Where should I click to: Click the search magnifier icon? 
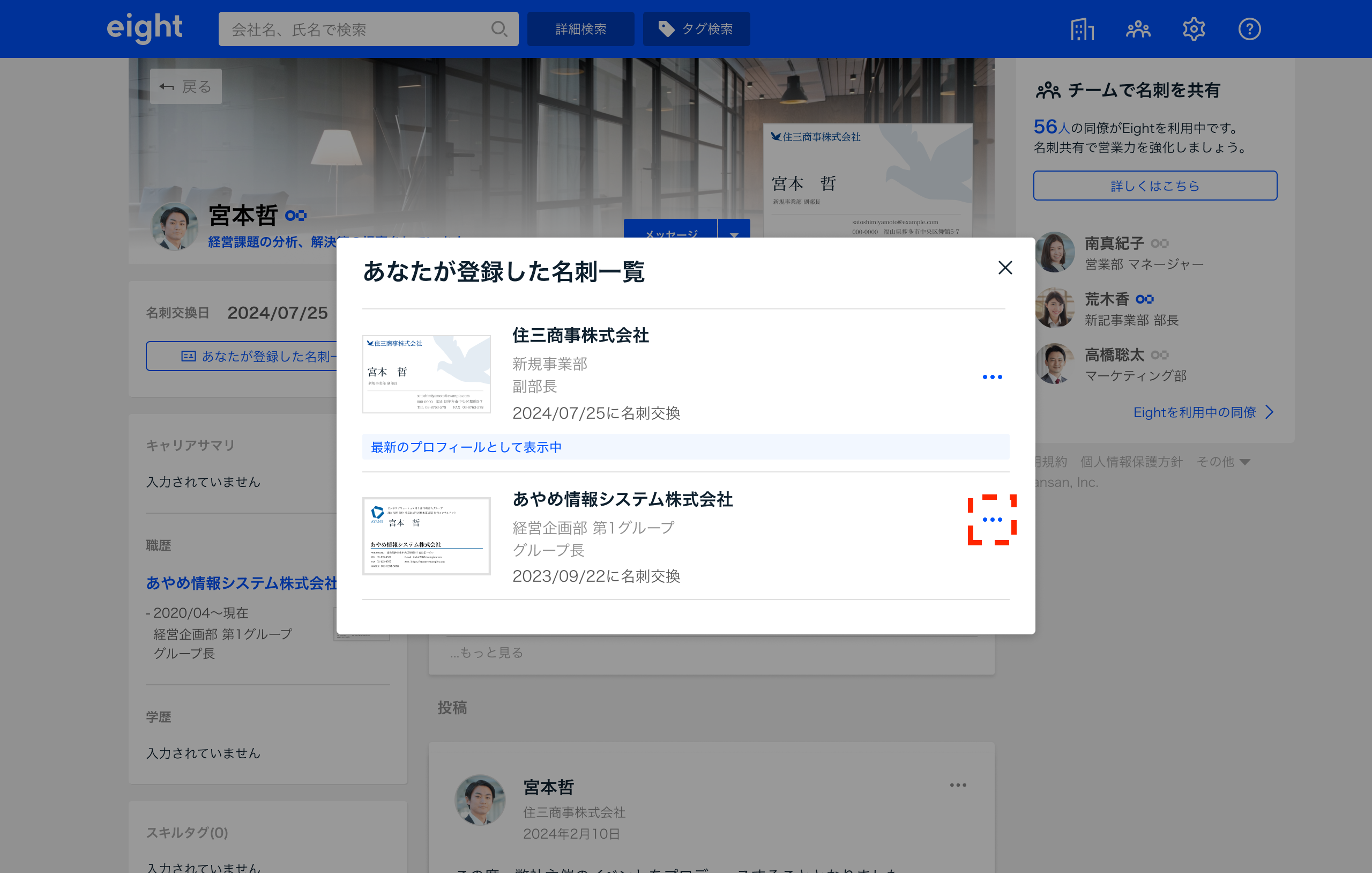click(x=498, y=29)
